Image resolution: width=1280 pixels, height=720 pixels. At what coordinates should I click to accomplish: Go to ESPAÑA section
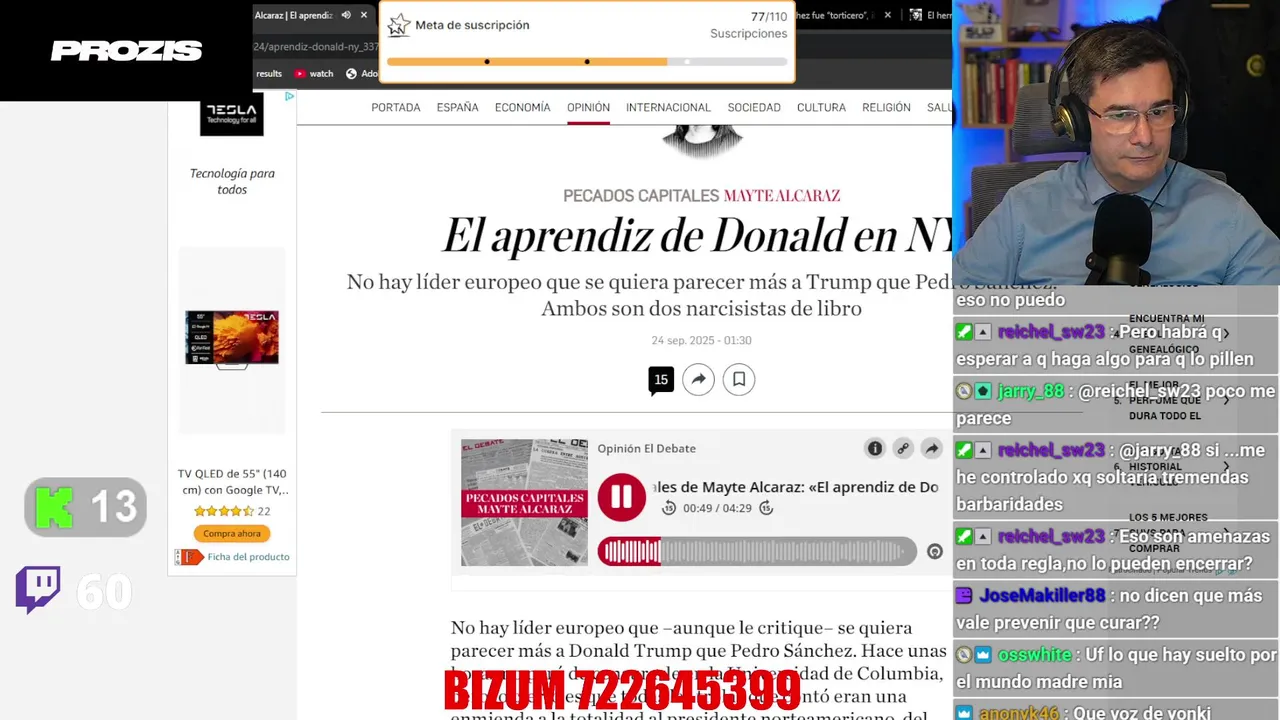pos(457,108)
